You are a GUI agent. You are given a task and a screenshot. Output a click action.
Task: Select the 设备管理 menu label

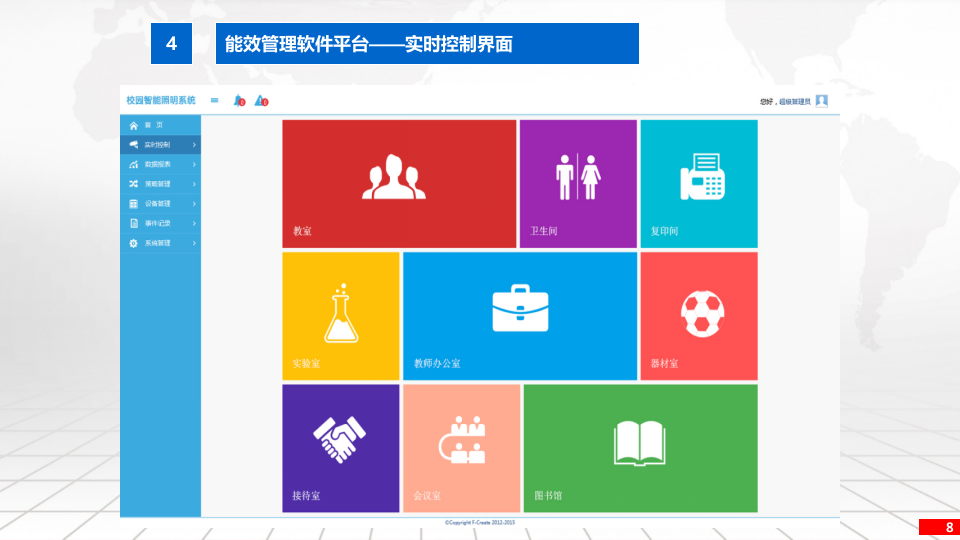pos(157,203)
